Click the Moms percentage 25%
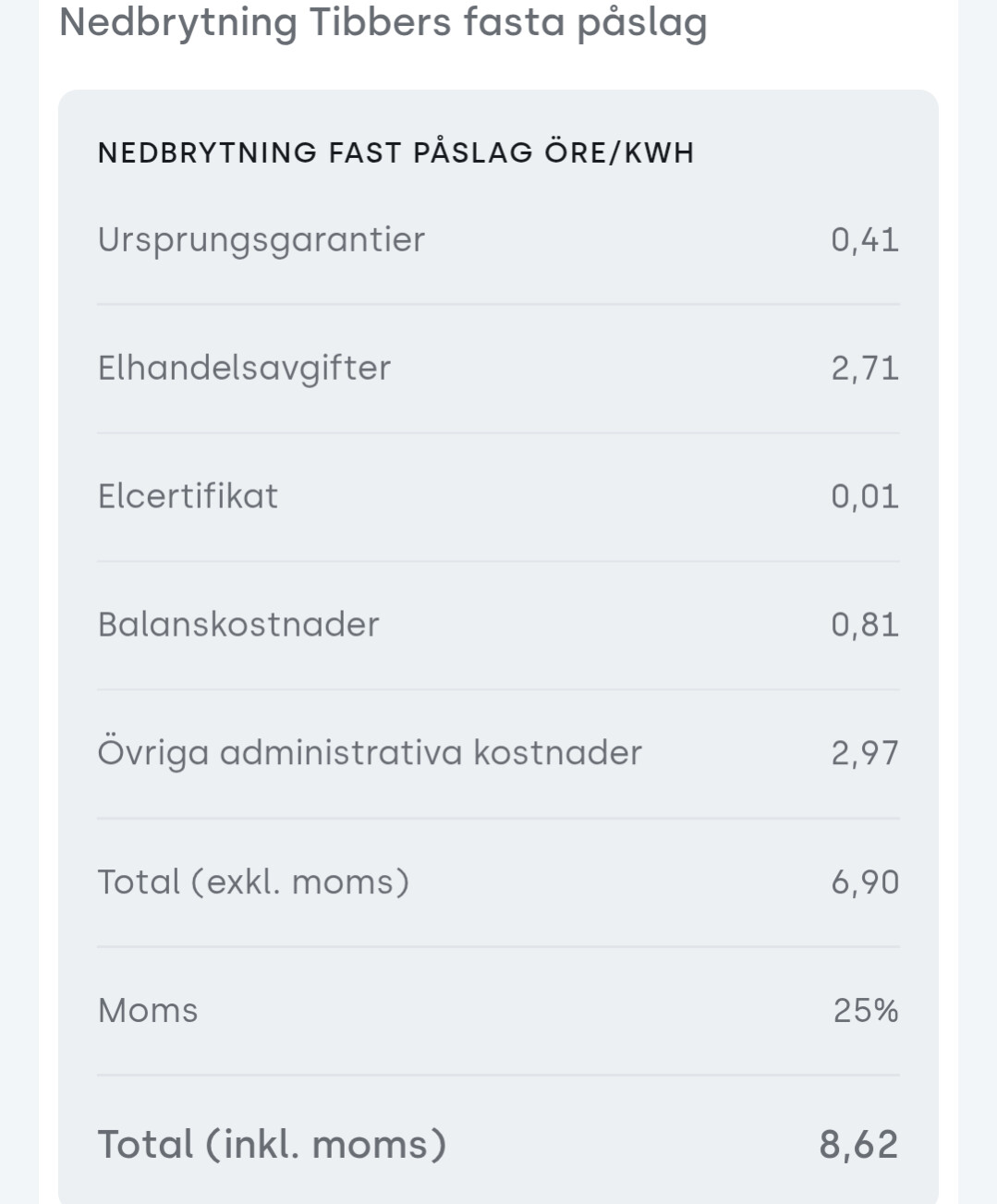The width and height of the screenshot is (997, 1204). click(x=865, y=1011)
